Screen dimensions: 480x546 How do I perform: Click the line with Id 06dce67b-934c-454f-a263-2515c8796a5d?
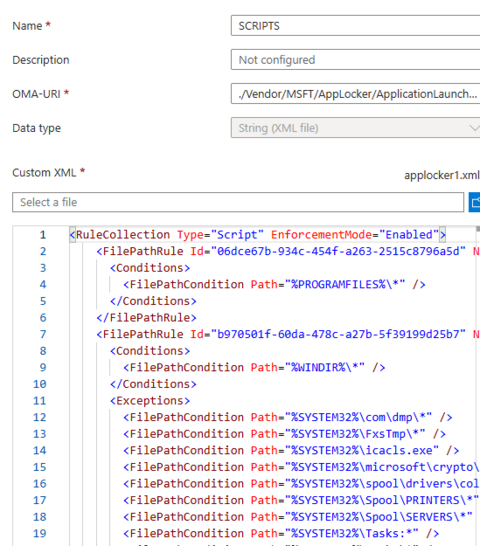tap(288, 251)
